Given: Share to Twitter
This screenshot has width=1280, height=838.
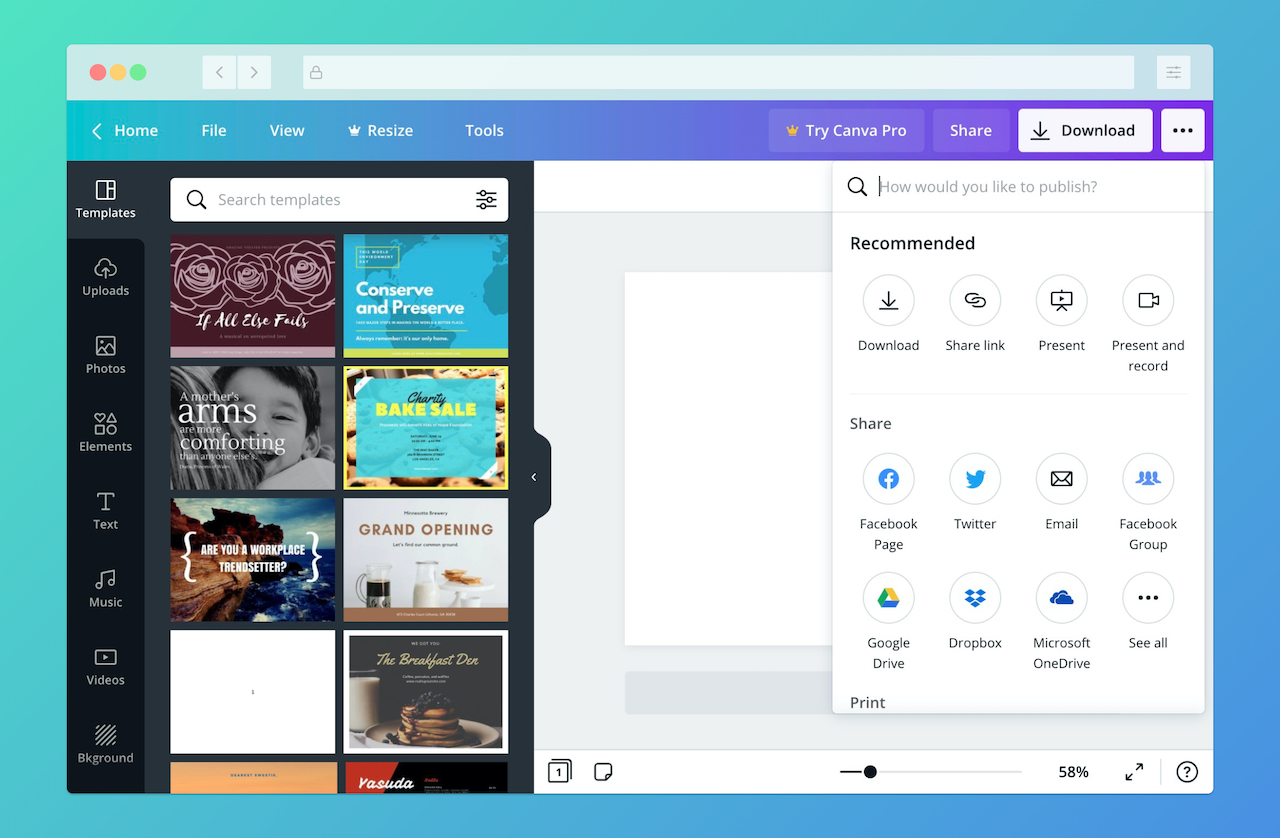Looking at the screenshot, I should tap(975, 479).
